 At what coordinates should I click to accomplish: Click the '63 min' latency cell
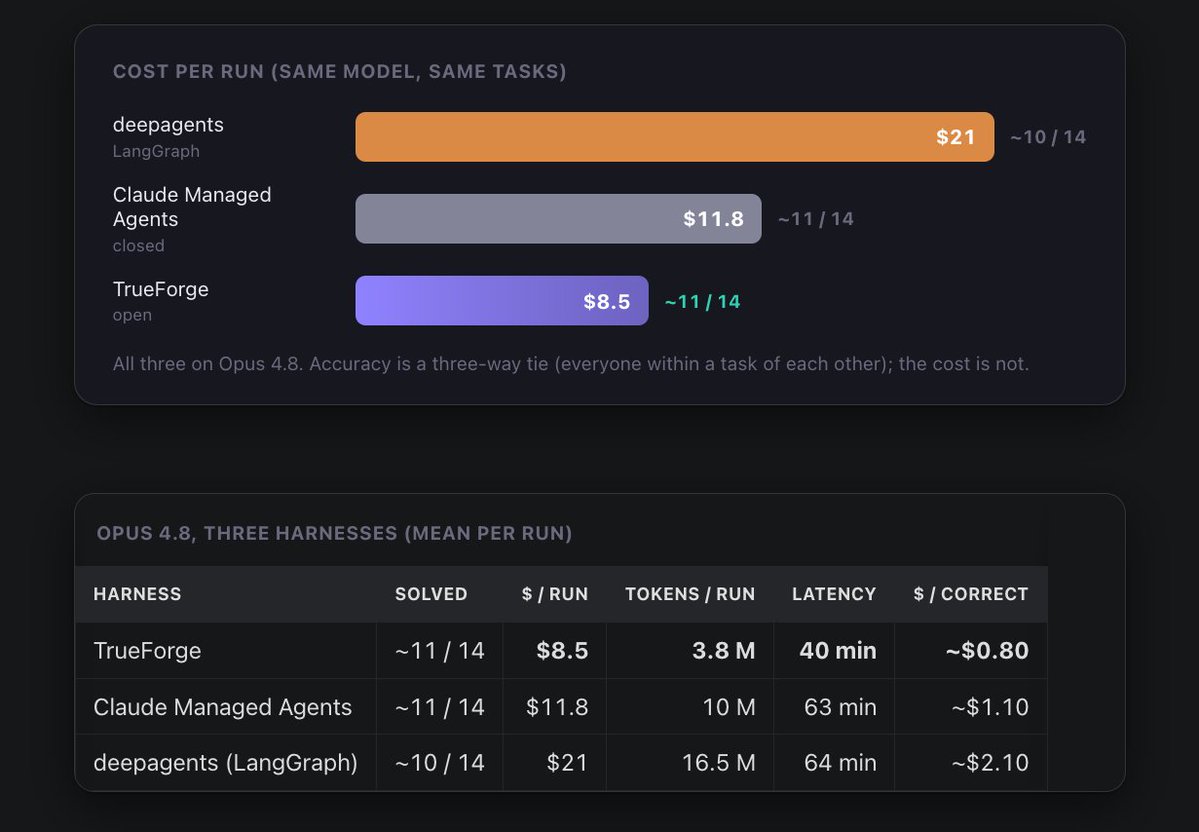(840, 707)
